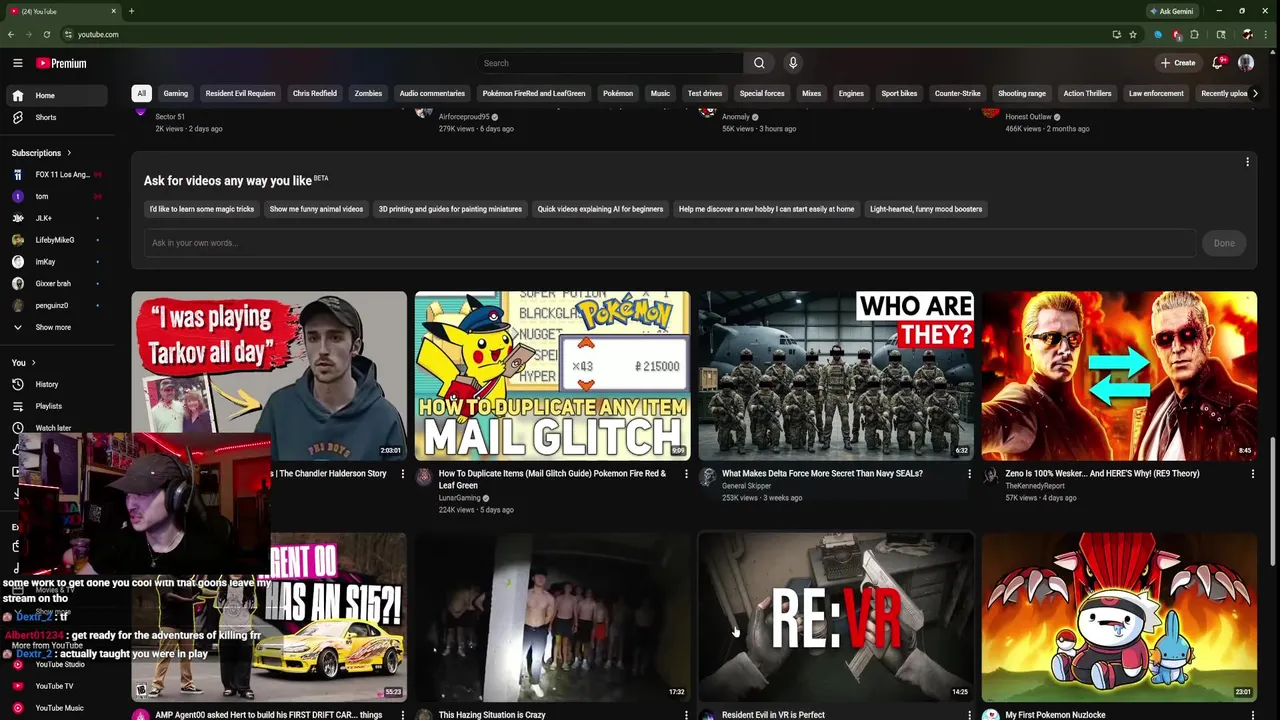The image size is (1280, 720).
Task: Open the hamburger guide menu
Action: pyautogui.click(x=17, y=63)
